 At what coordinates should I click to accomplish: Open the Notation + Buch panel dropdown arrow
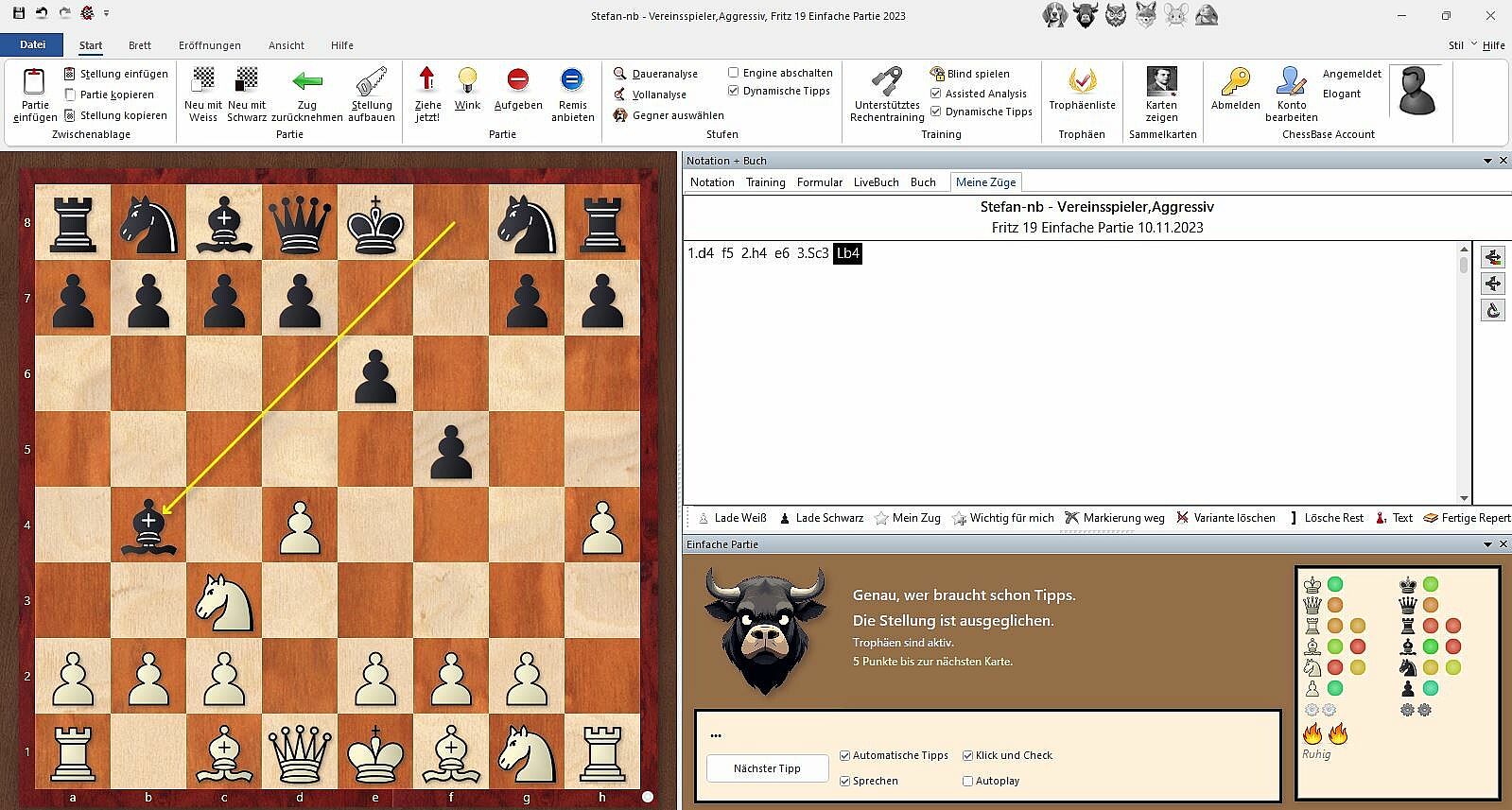tap(1486, 161)
